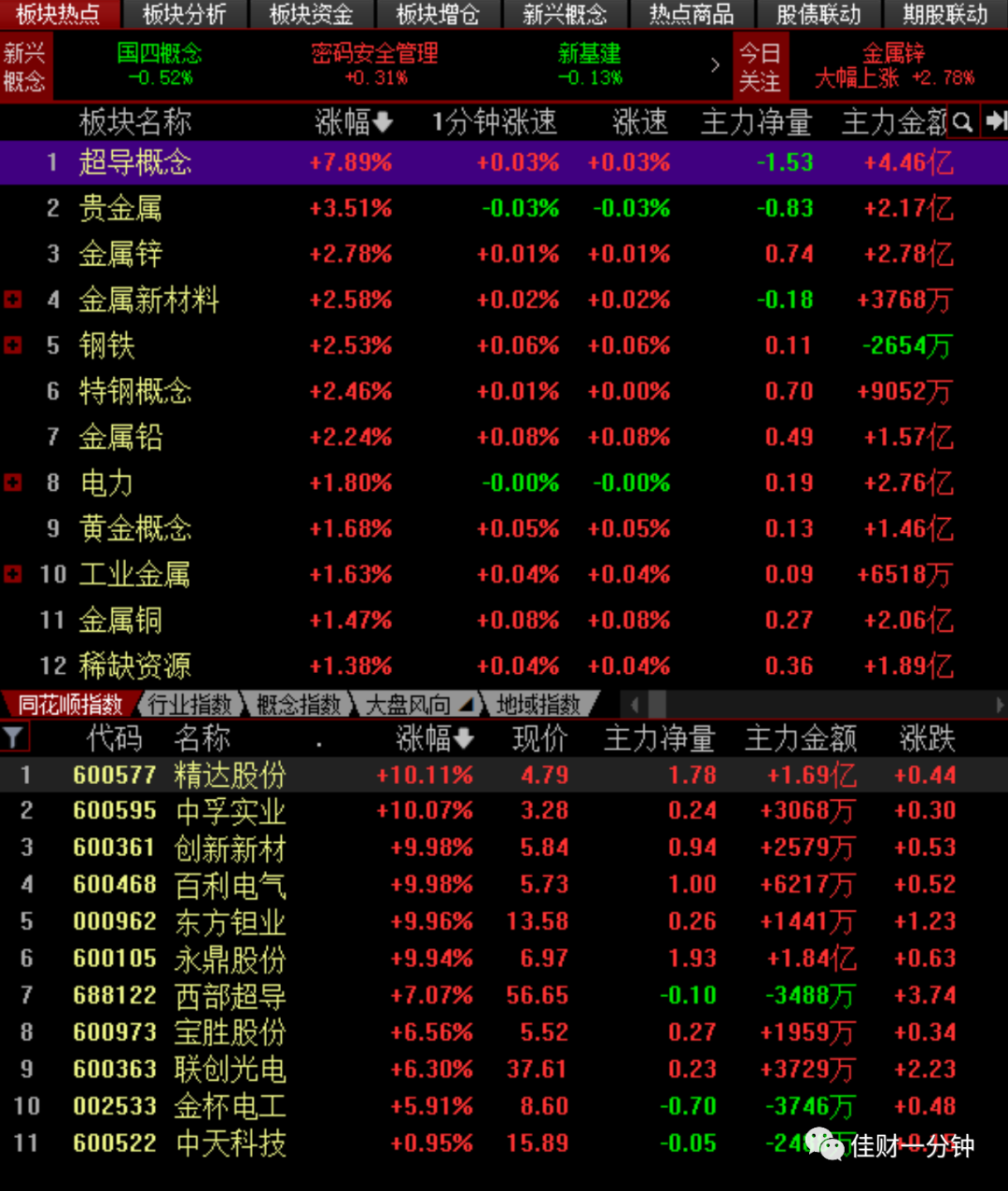Expand the 电力 sector plus icon
1008x1191 pixels.
(x=13, y=483)
